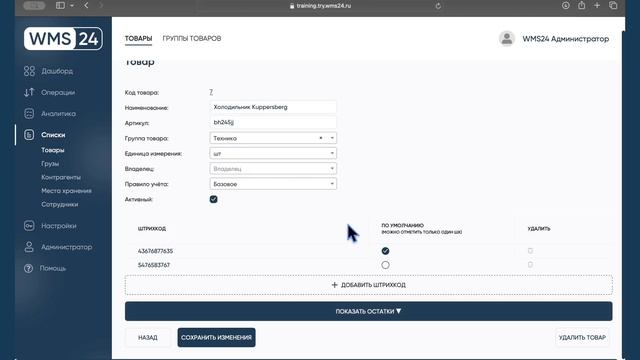The height and width of the screenshot is (360, 640).
Task: Open Места хранения in the sidebar
Action: (x=66, y=191)
